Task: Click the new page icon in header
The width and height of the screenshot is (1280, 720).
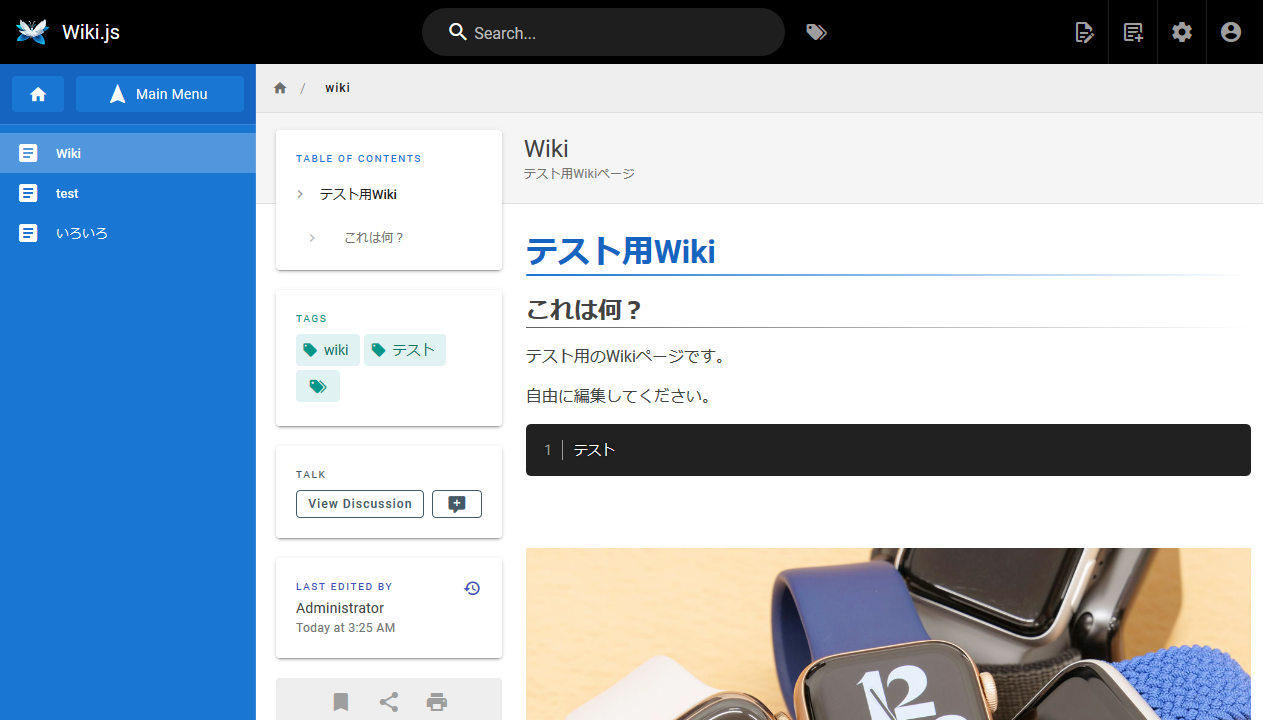Action: coord(1133,32)
